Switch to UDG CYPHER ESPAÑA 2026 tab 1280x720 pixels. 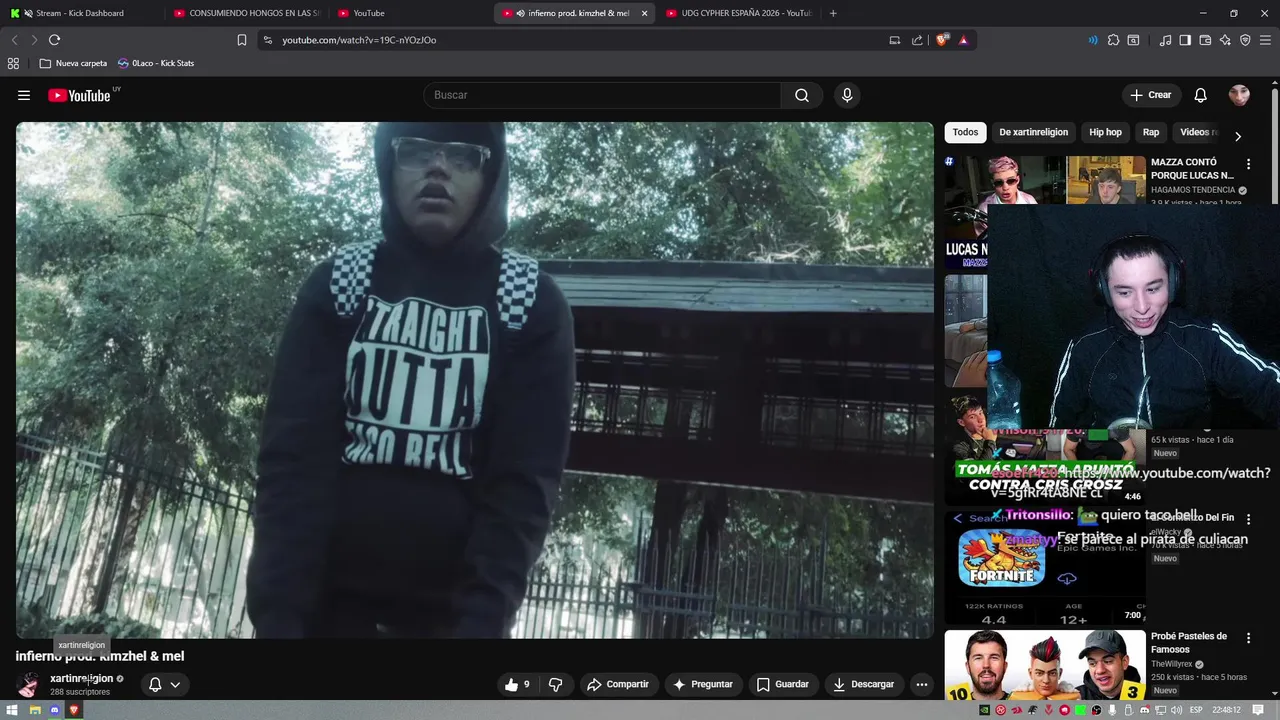(738, 13)
